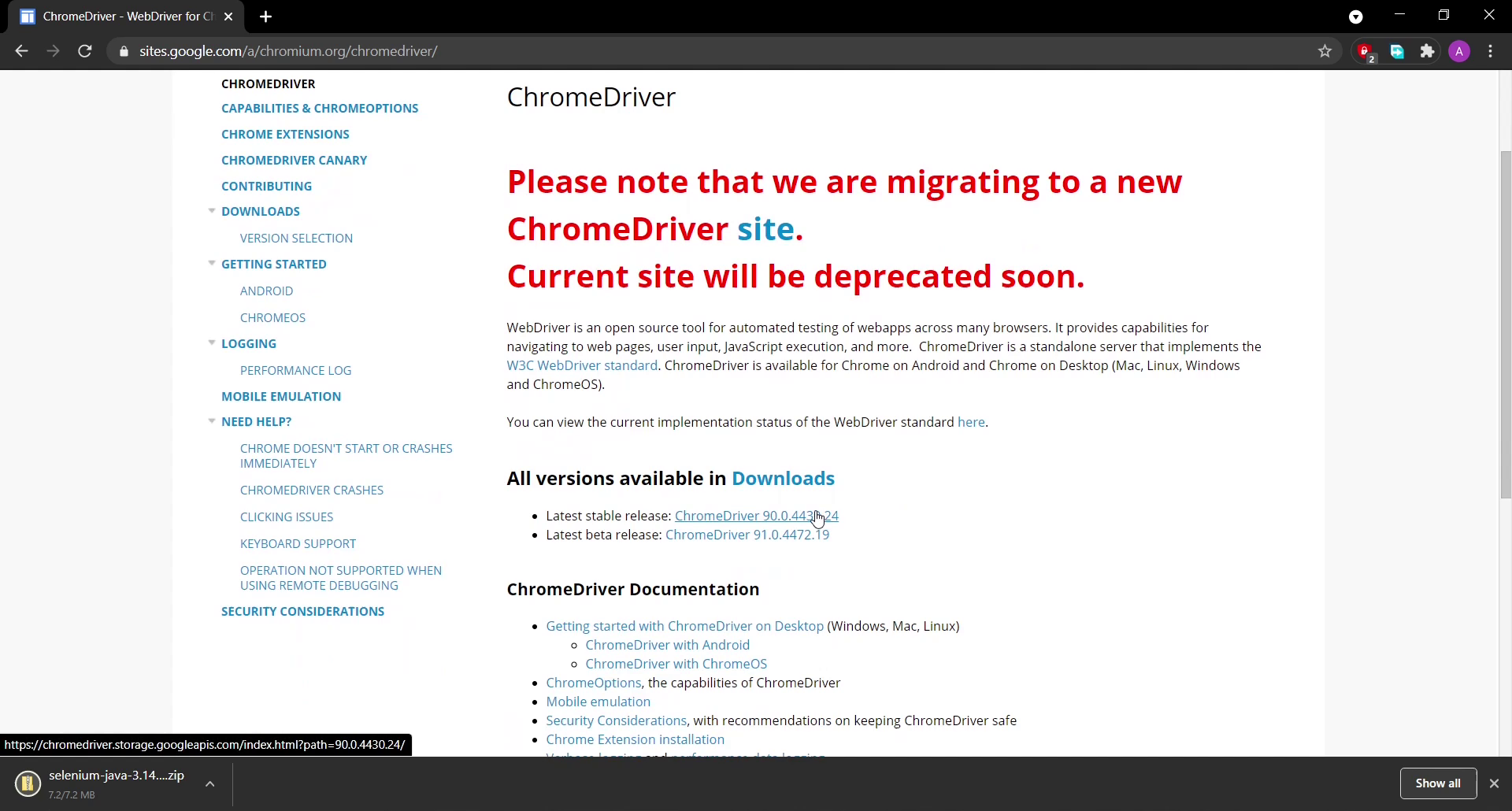Open the Android getting started page

266,291
